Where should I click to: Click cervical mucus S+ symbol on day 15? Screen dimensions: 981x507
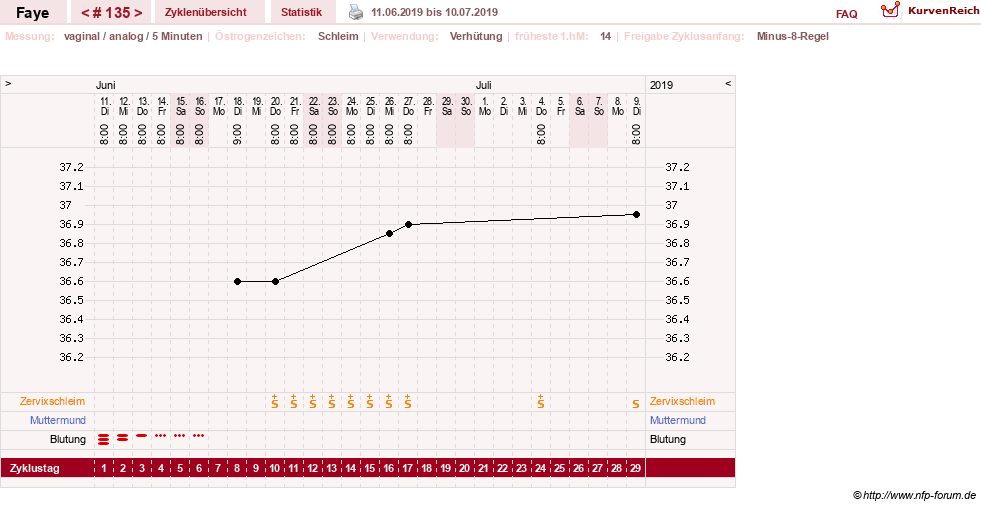(370, 401)
